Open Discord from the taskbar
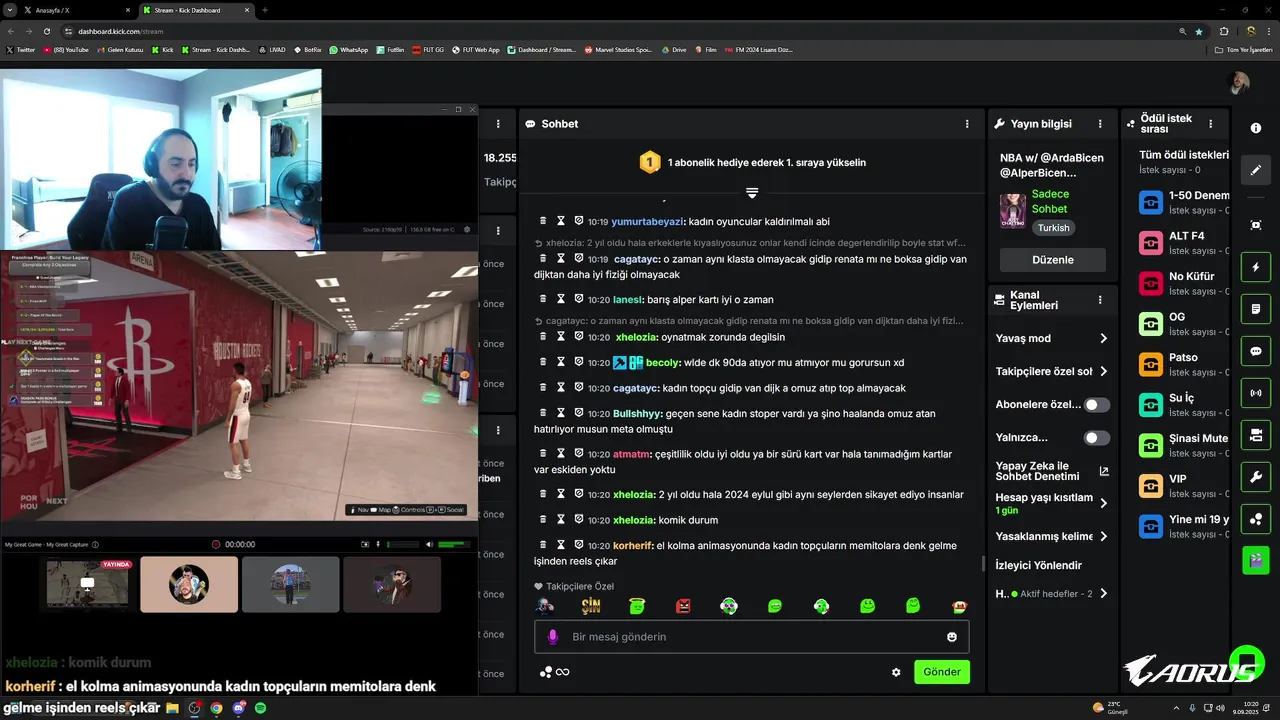The image size is (1280, 720). click(x=238, y=708)
